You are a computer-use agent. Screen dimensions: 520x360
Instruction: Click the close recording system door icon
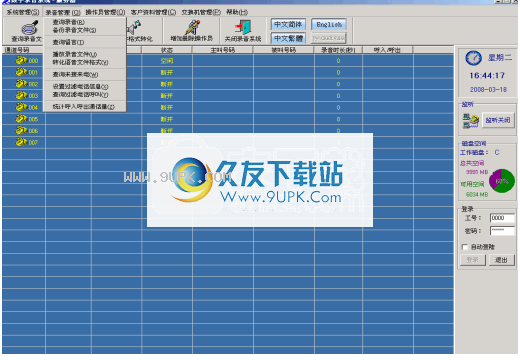tap(243, 27)
